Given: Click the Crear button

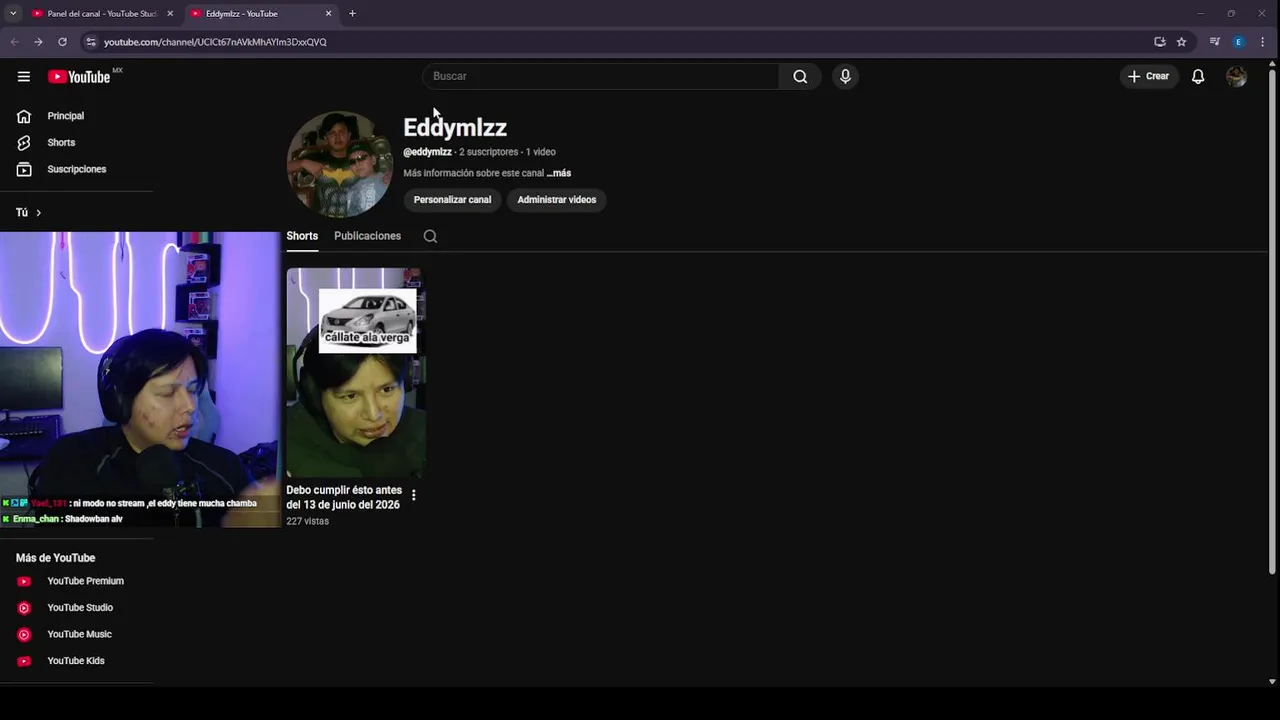Looking at the screenshot, I should click(1148, 77).
